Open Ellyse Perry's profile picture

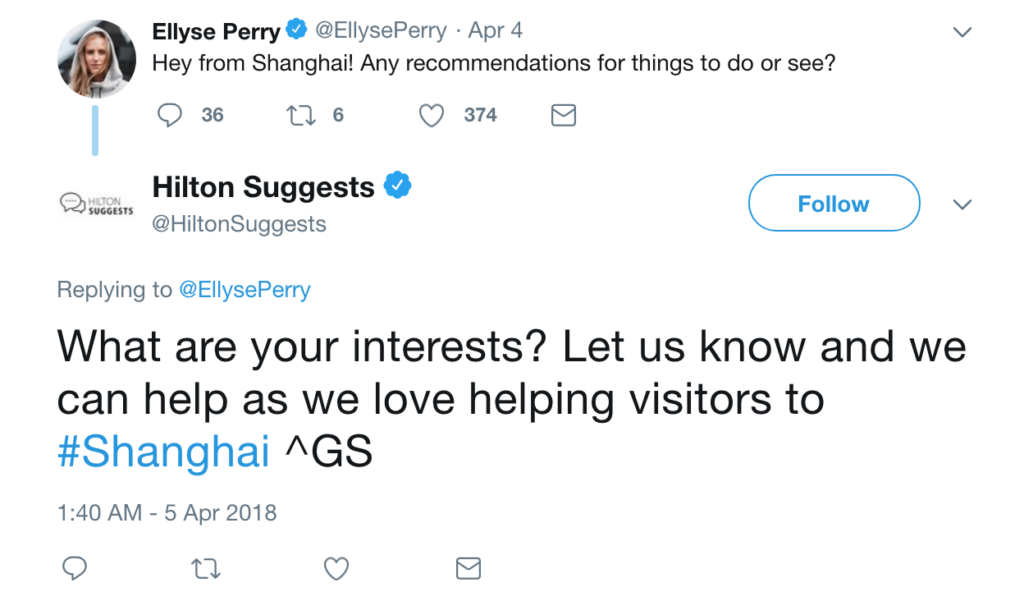tap(96, 58)
